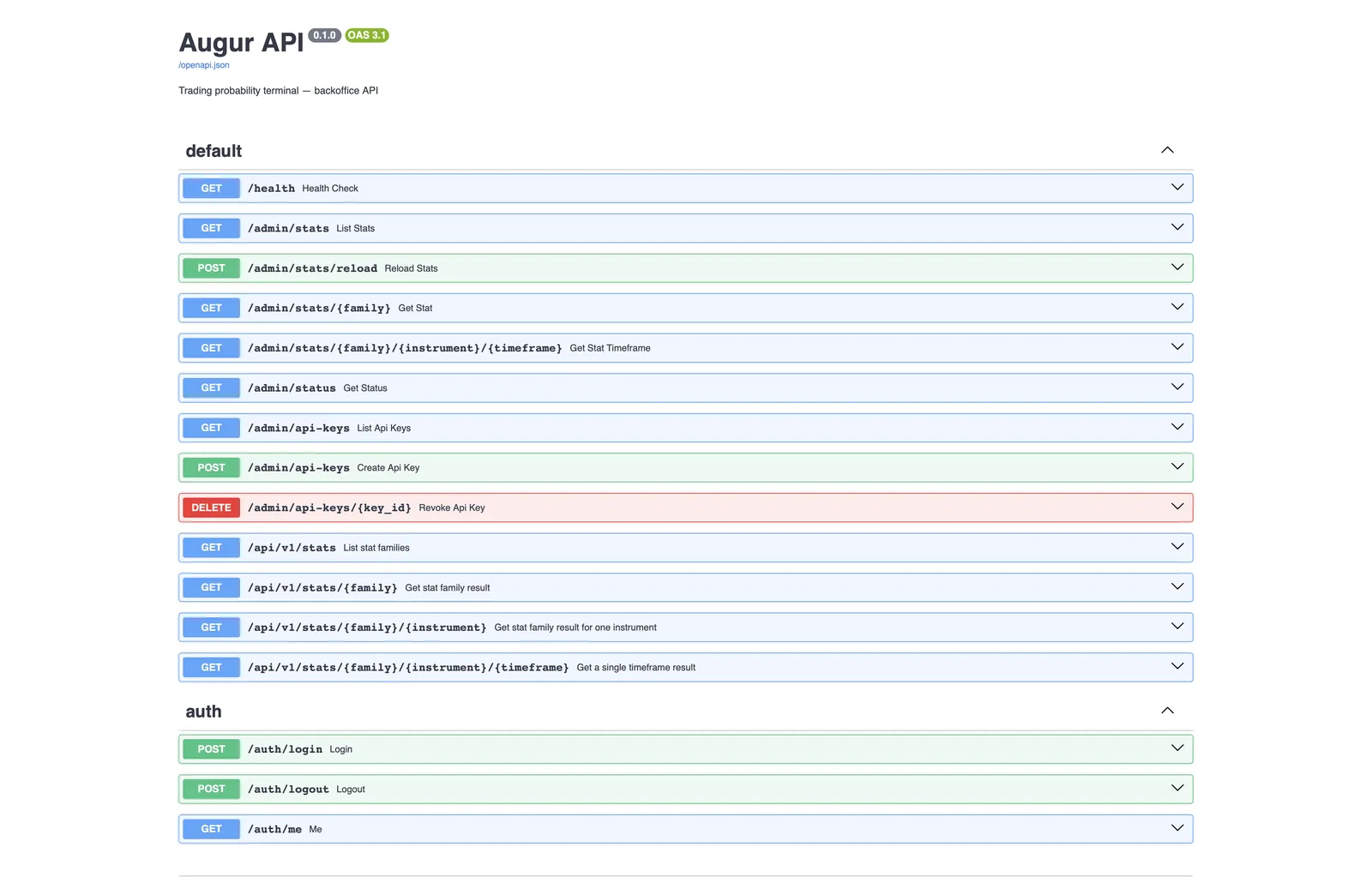Expand the single timeframe result row chevron

[x=1177, y=666]
